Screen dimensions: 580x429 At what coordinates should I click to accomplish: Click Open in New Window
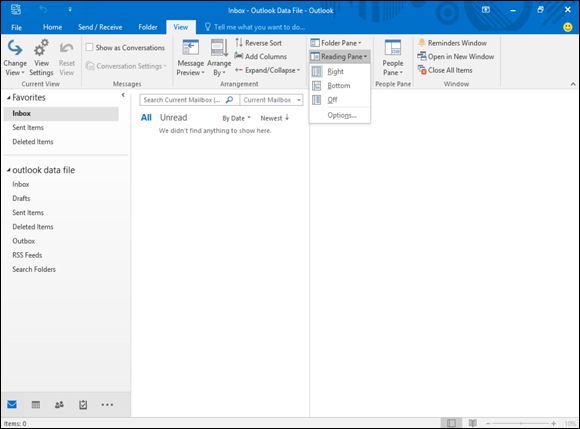(456, 57)
